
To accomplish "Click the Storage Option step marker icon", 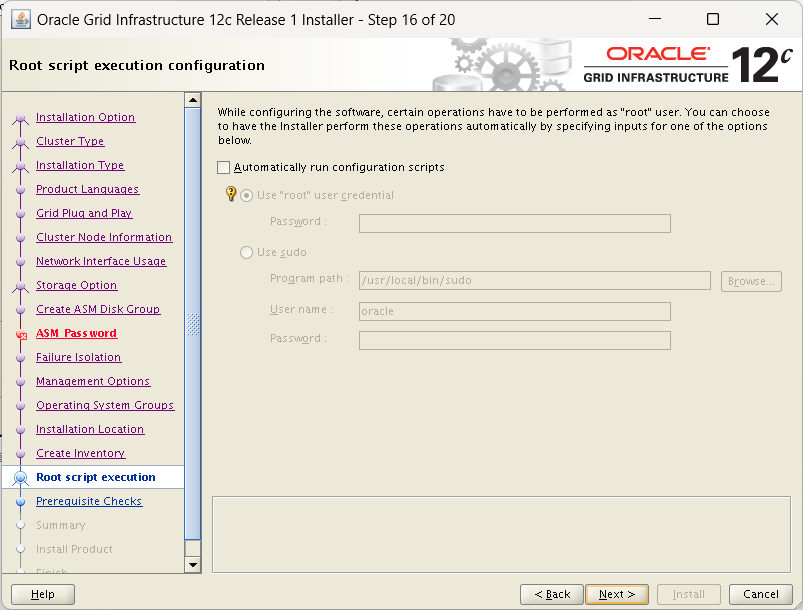I will [20, 287].
